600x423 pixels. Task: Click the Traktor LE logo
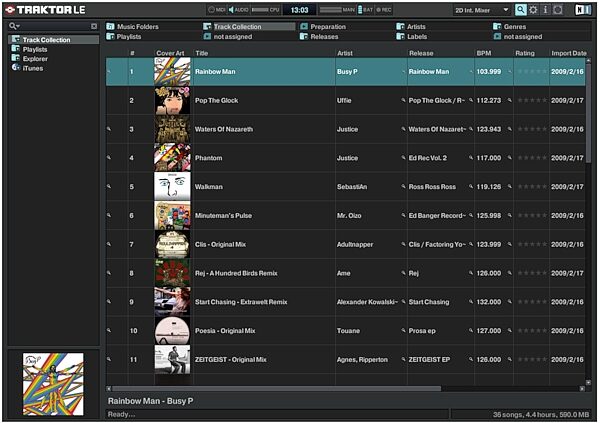46,10
